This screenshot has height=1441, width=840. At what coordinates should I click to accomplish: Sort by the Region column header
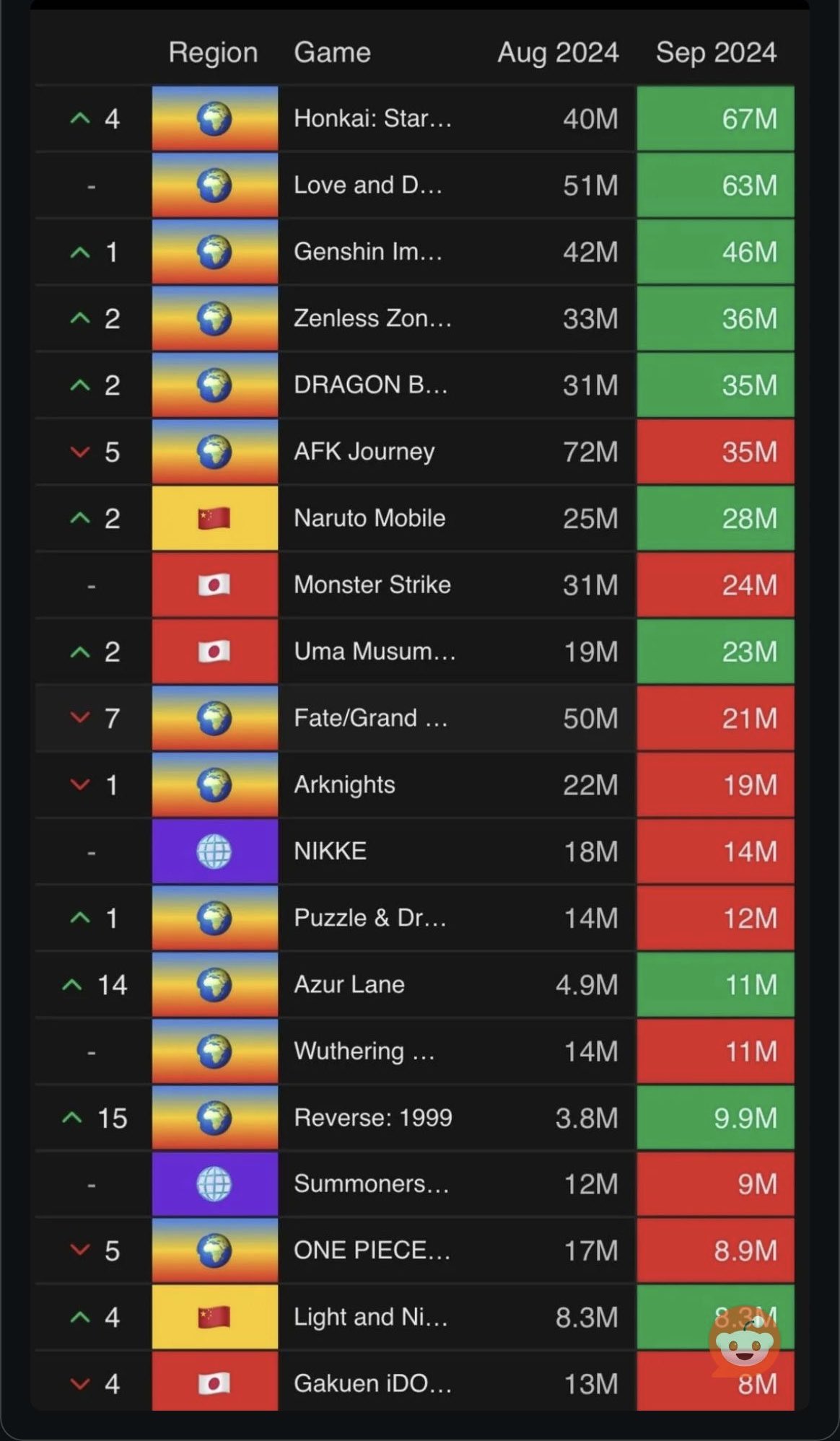pos(213,53)
